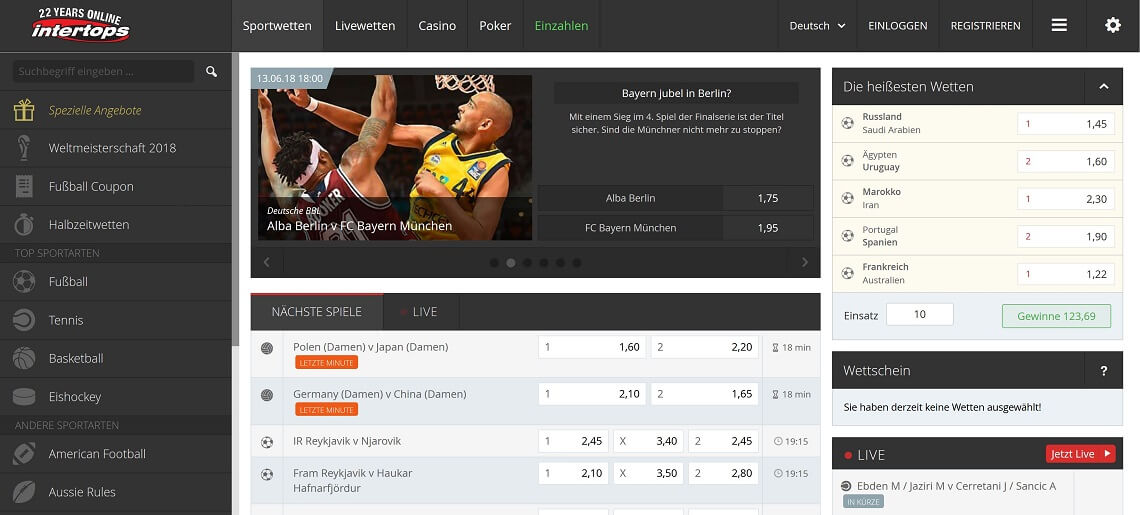Pick Uruguay odds 1,60 in hot bets
This screenshot has width=1140, height=515.
tap(1066, 161)
